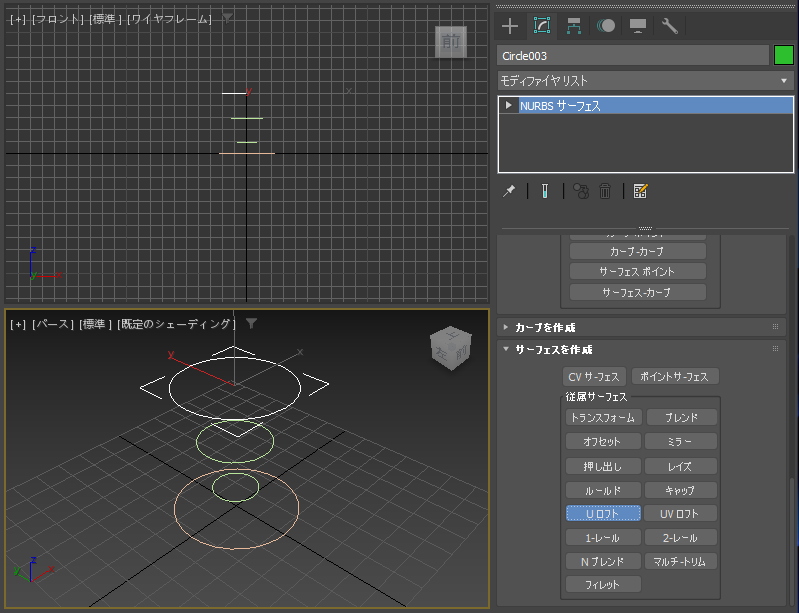Expand the カーブを作成 rollout
The width and height of the screenshot is (799, 613).
(506, 327)
